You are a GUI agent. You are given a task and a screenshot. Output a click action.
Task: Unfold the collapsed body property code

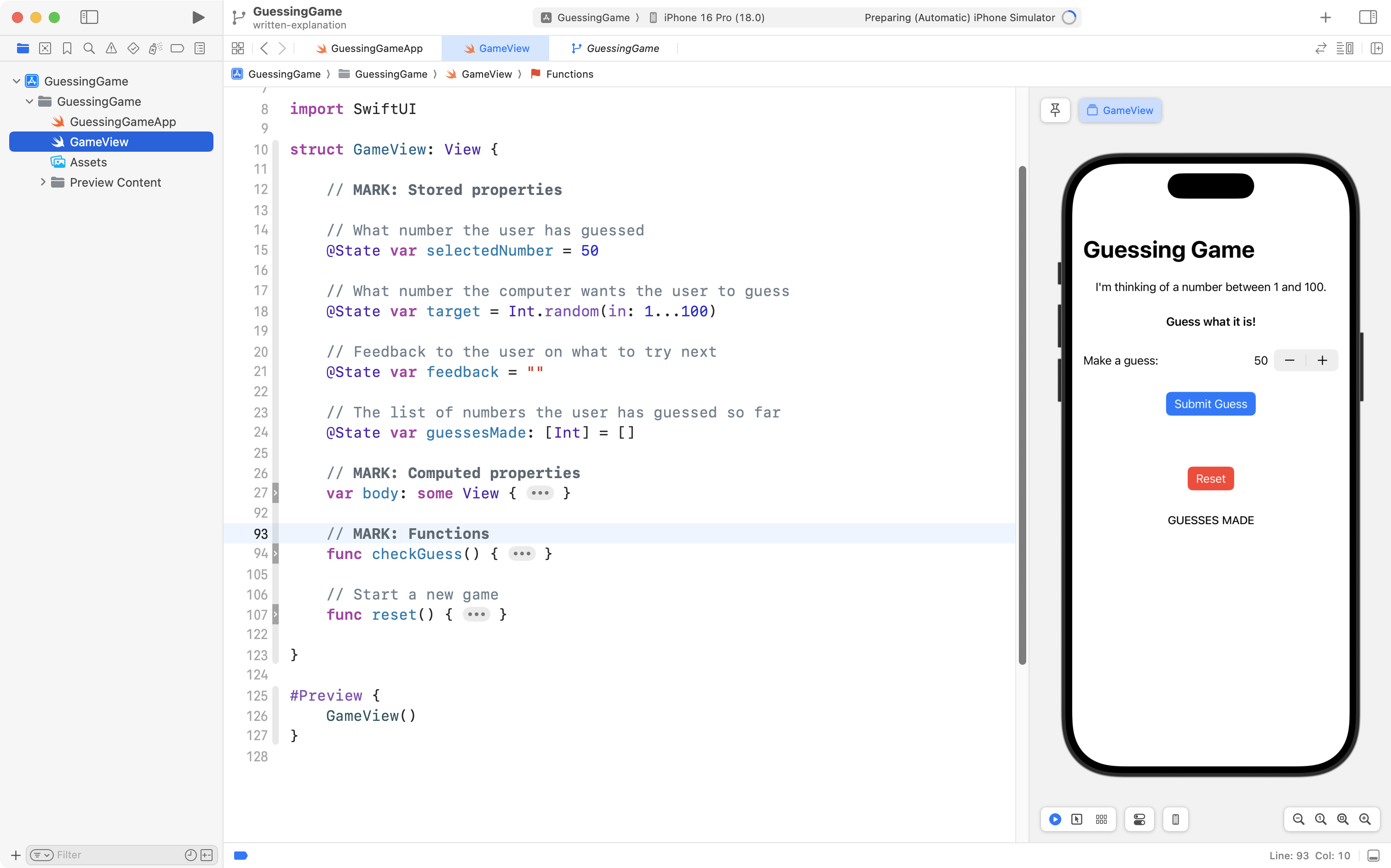tap(540, 493)
